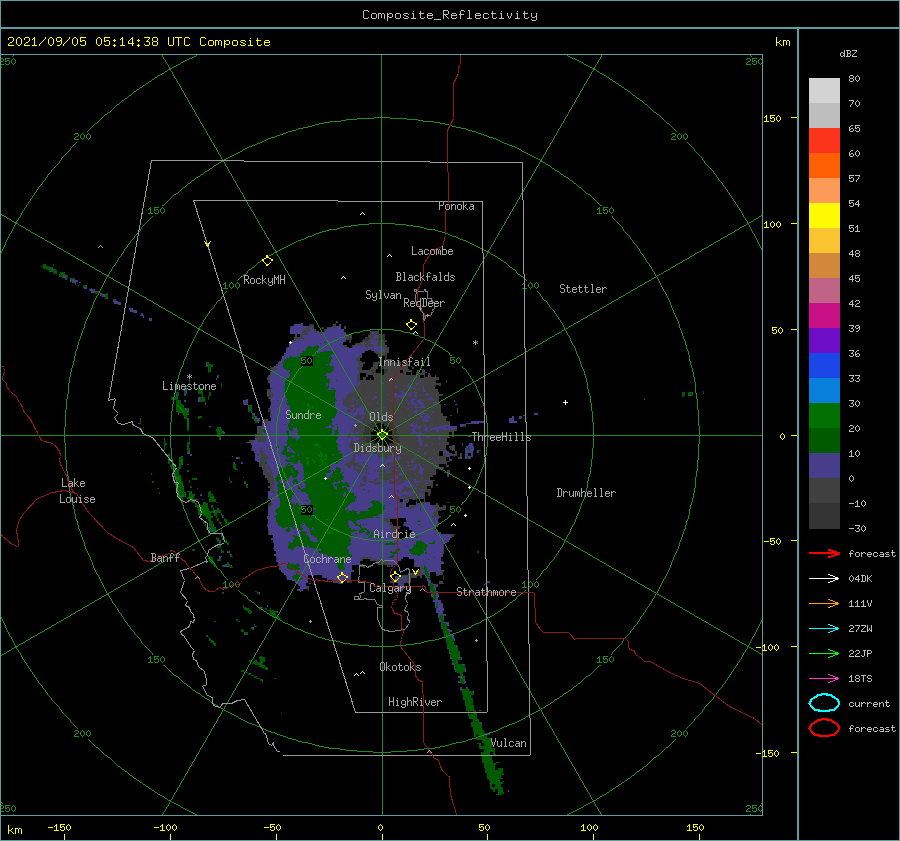Click the RedDeer label

click(x=424, y=303)
